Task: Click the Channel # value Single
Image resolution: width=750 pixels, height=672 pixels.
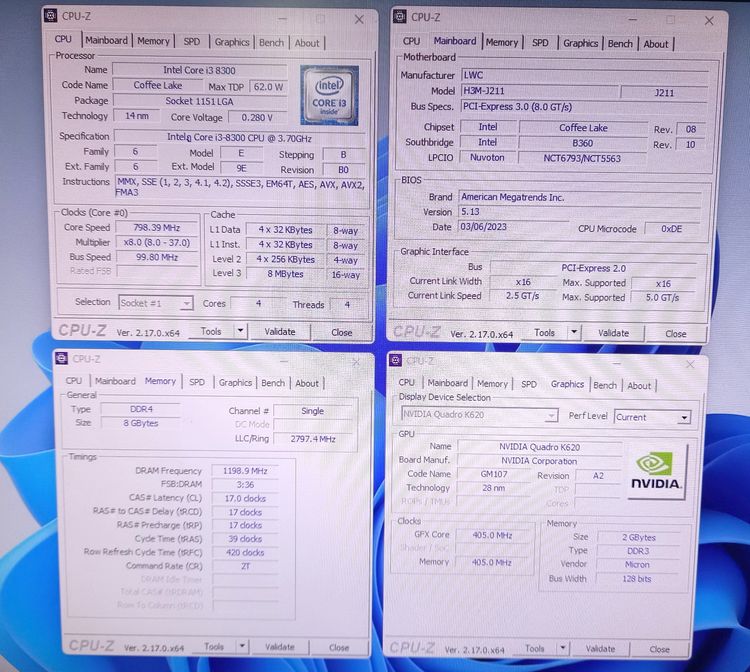Action: coord(312,411)
